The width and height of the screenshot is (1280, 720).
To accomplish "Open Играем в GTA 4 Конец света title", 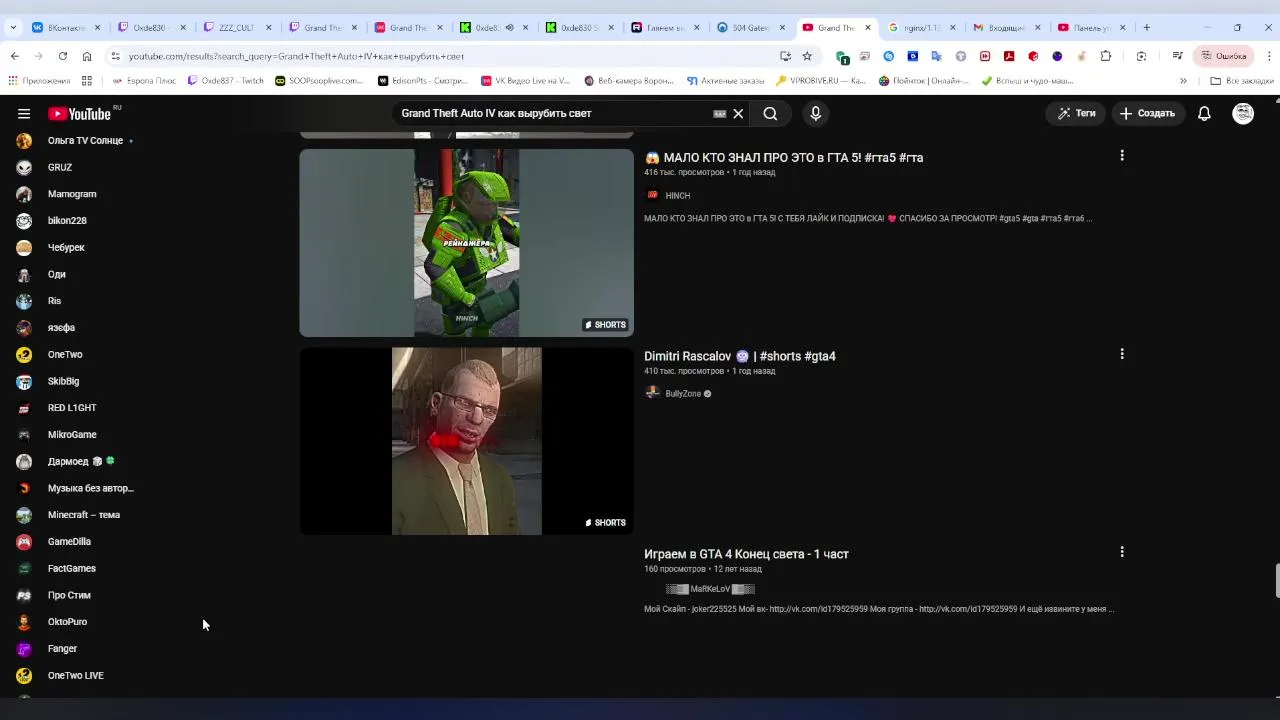I will (746, 554).
